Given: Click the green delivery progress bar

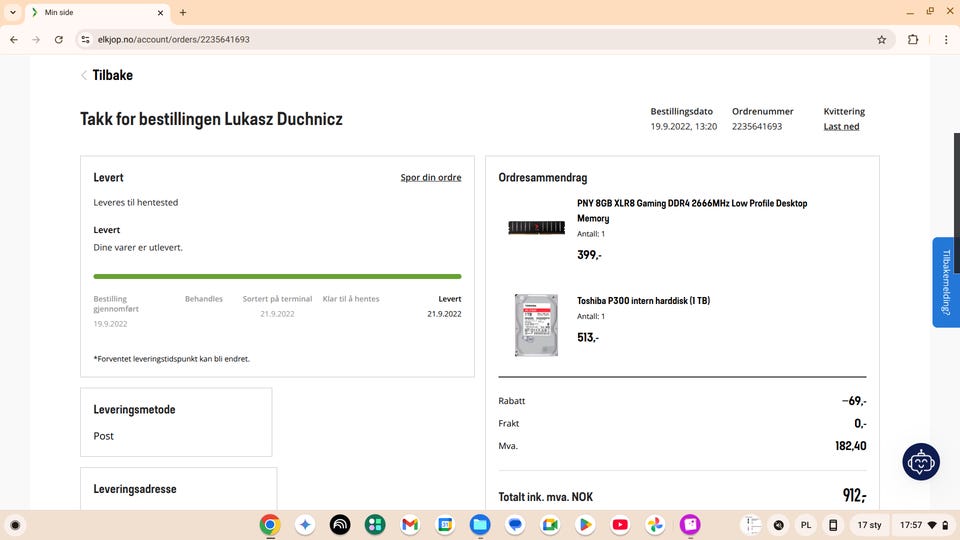Looking at the screenshot, I should 277,277.
